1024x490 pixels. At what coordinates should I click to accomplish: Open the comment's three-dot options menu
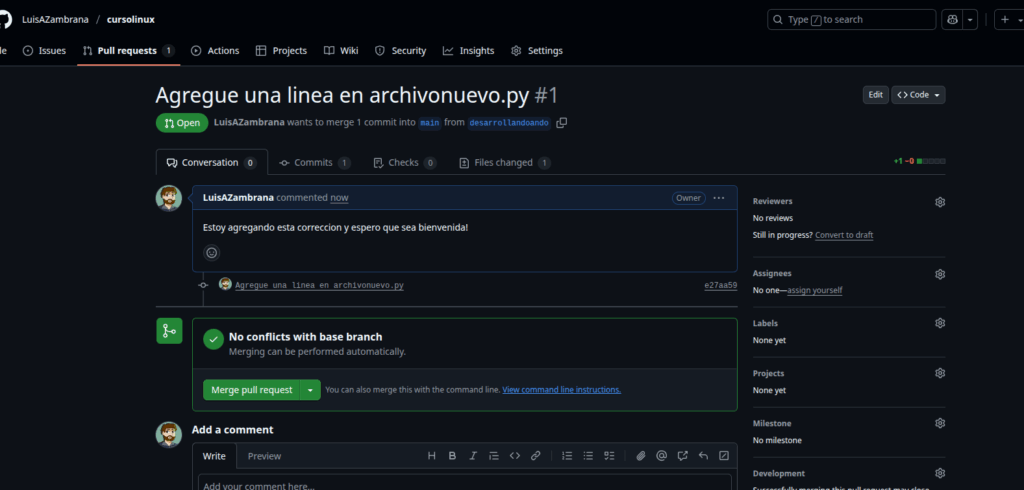[x=718, y=198]
